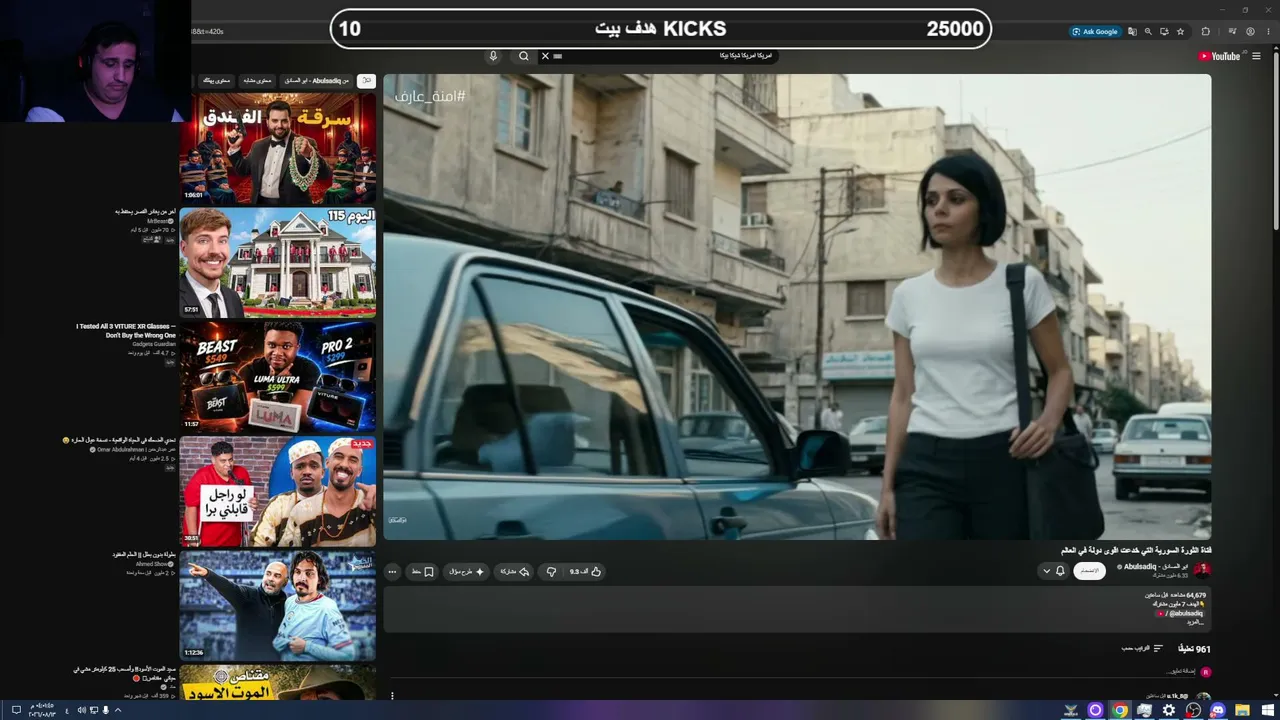Open the Ask sparkle button

click(x=466, y=572)
